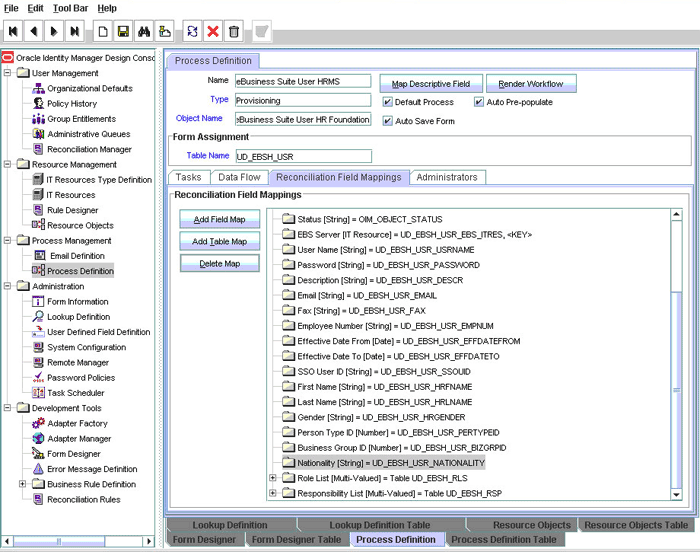Screen dimensions: 700x552
Task: Open Organizational Defaults icon
Action: [x=38, y=88]
